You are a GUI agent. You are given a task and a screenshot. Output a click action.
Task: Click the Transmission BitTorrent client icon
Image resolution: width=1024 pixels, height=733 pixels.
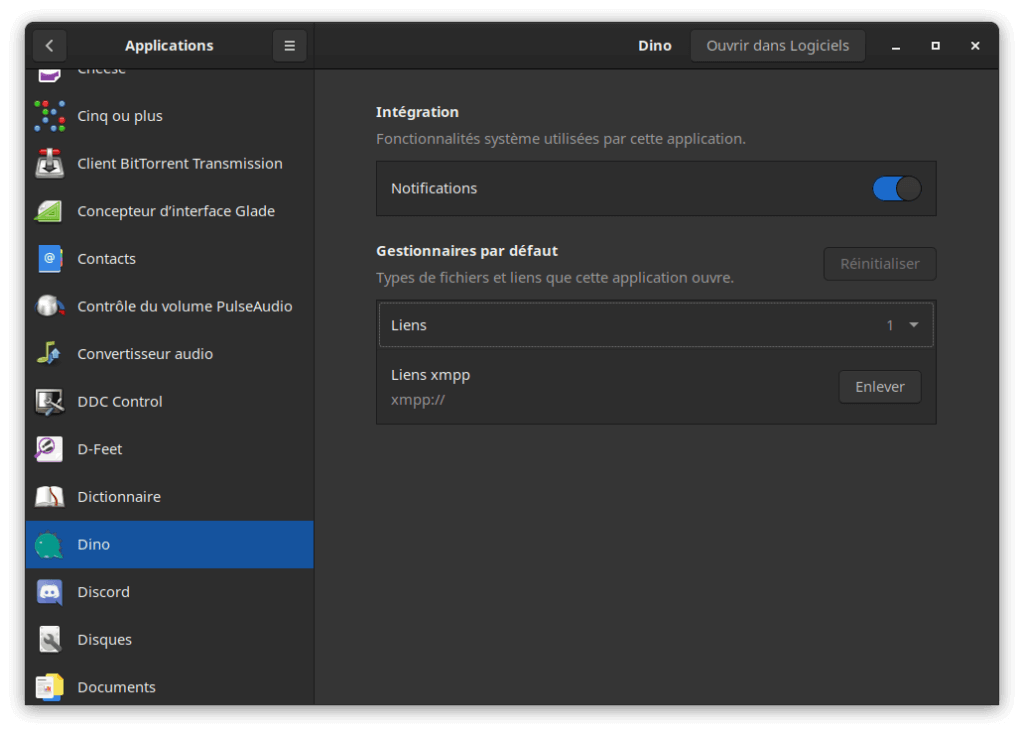(50, 163)
